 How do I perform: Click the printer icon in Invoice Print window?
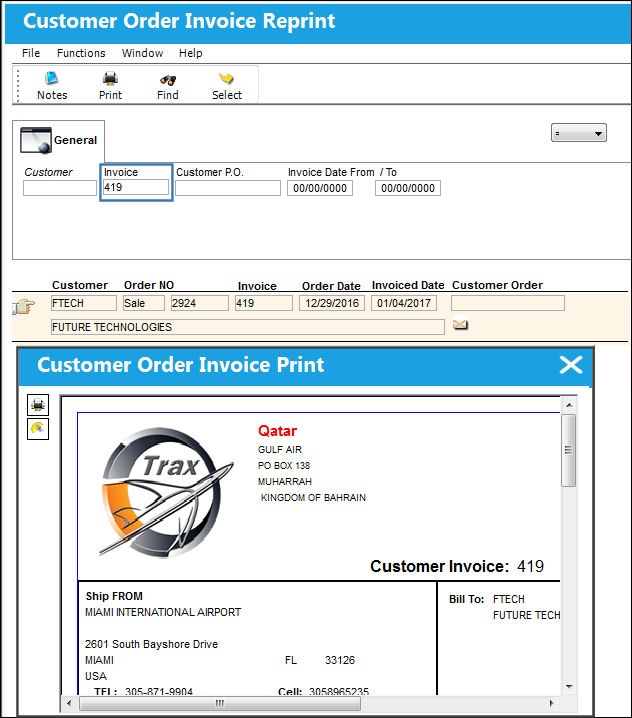coord(38,405)
